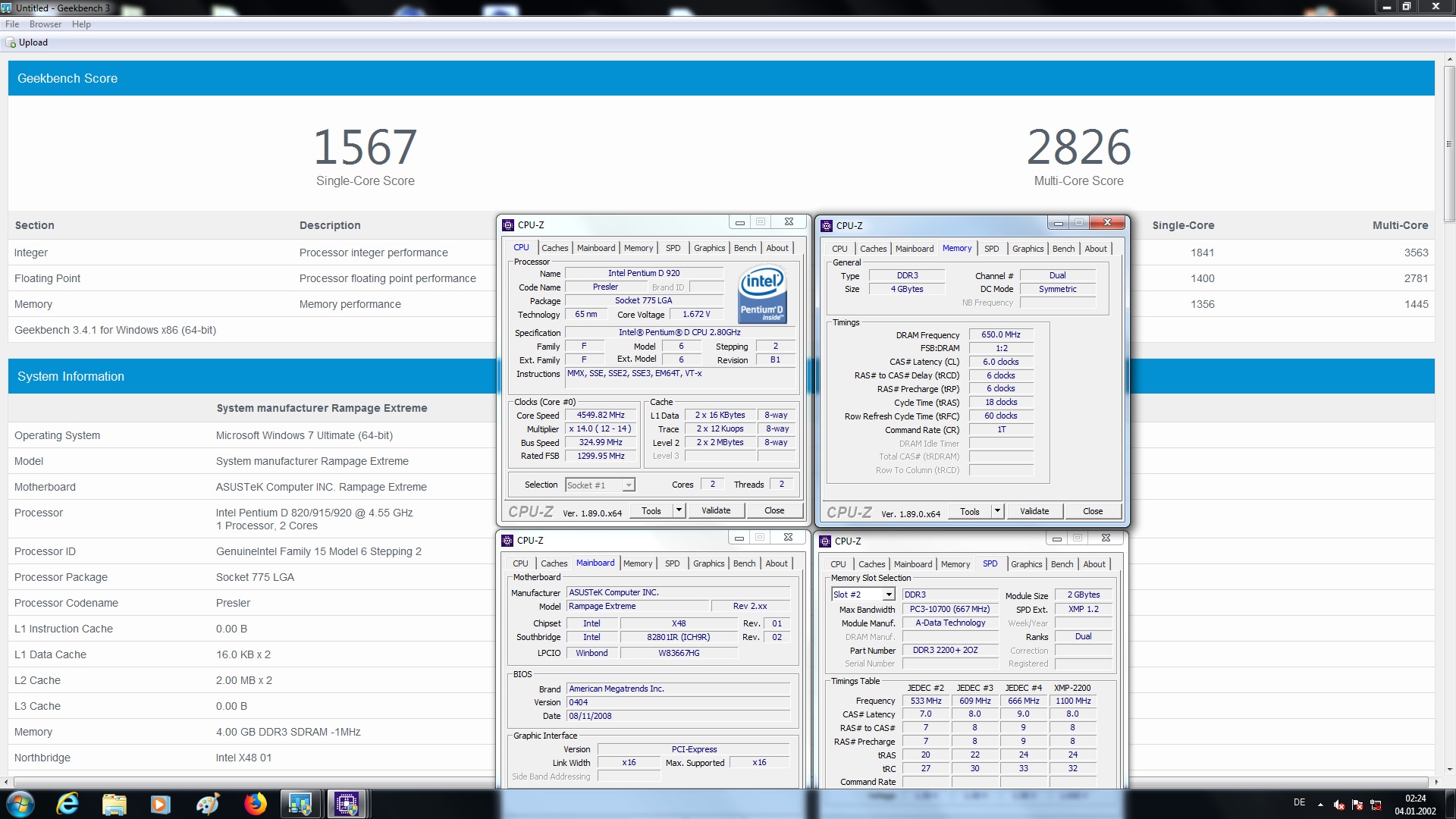
Task: Click Tools button in the Memory window
Action: pos(970,511)
